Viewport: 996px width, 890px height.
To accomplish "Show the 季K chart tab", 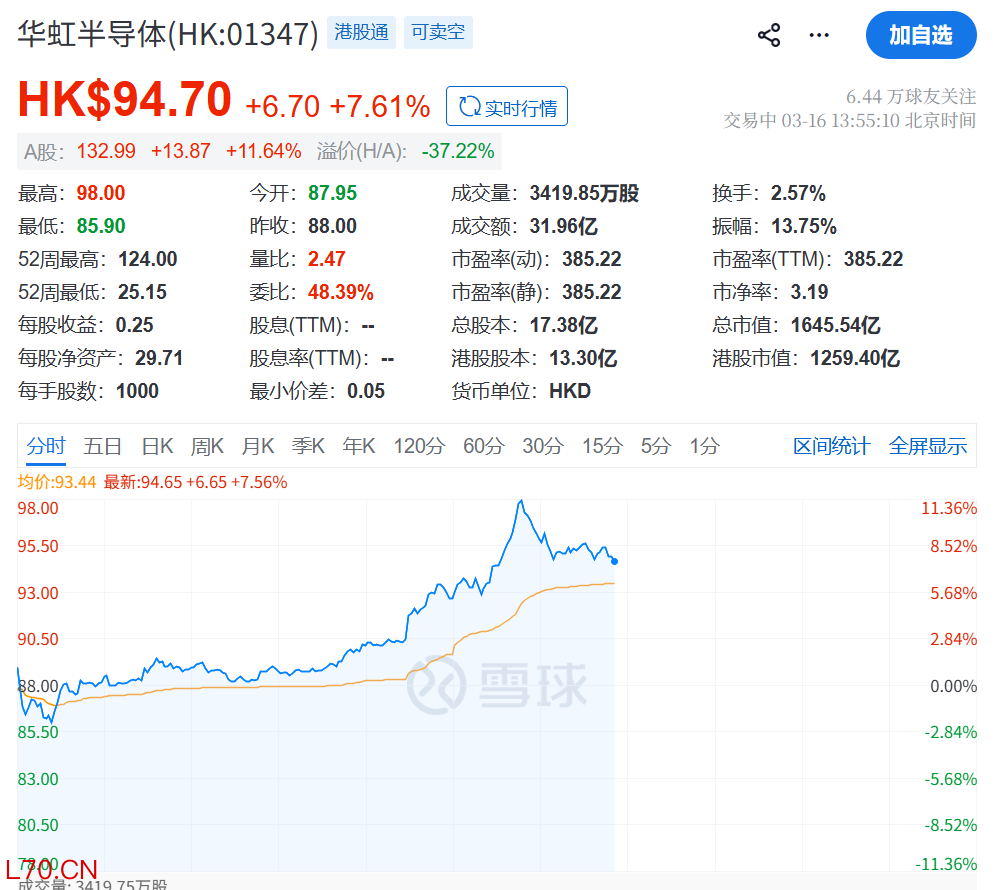I will point(308,446).
